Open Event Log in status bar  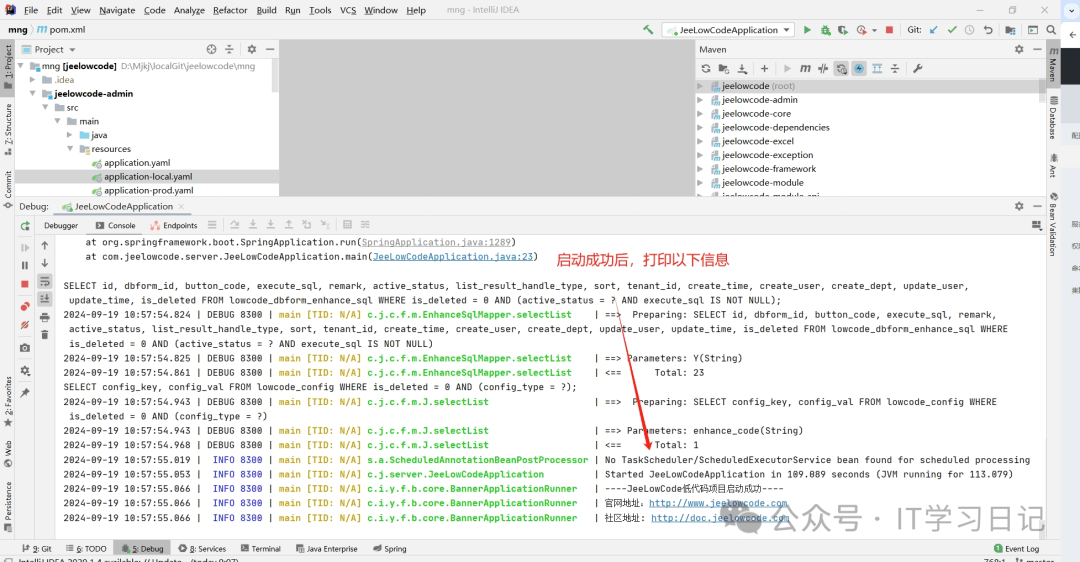pyautogui.click(x=1017, y=549)
